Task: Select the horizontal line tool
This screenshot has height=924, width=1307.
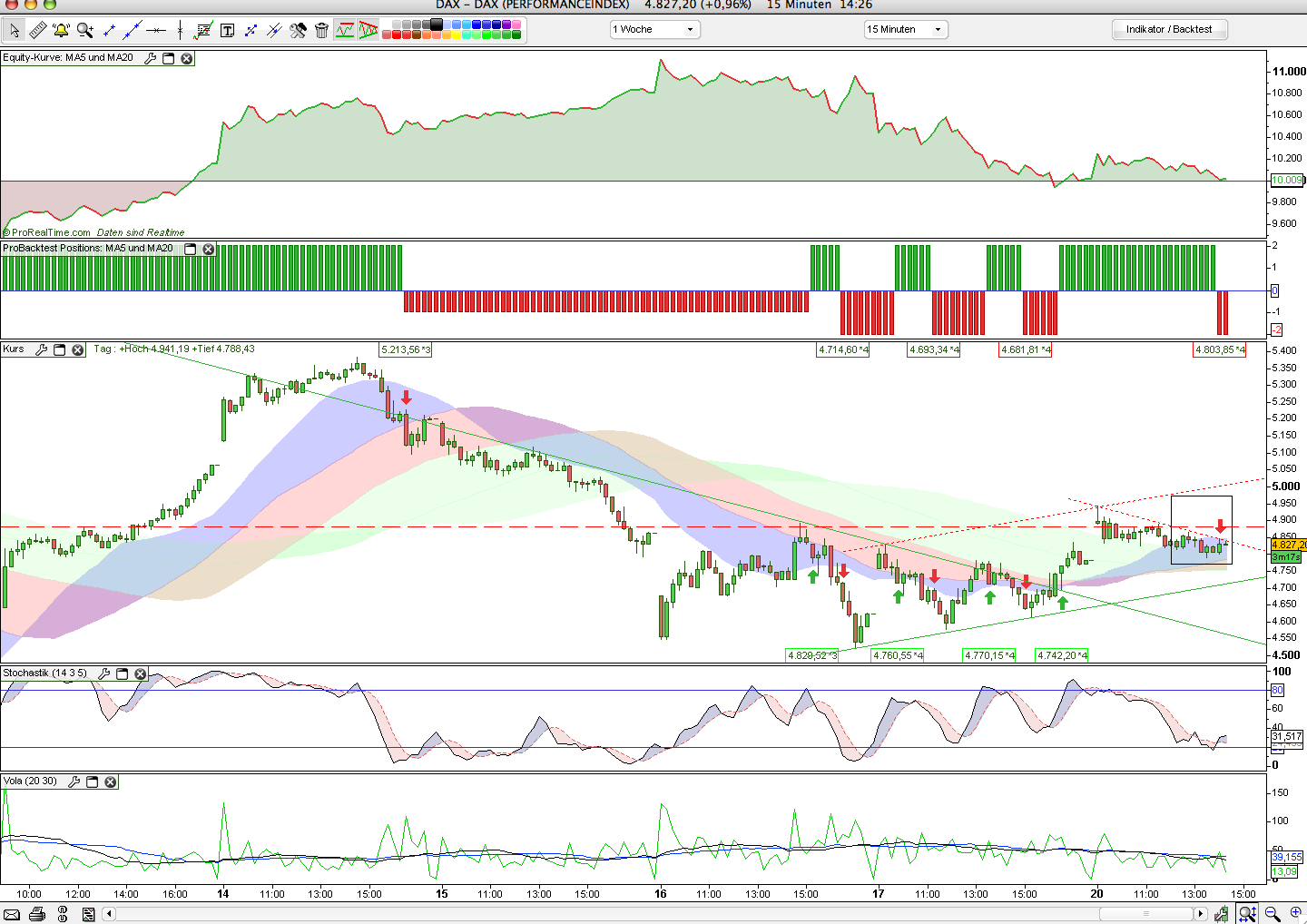Action: 156,30
